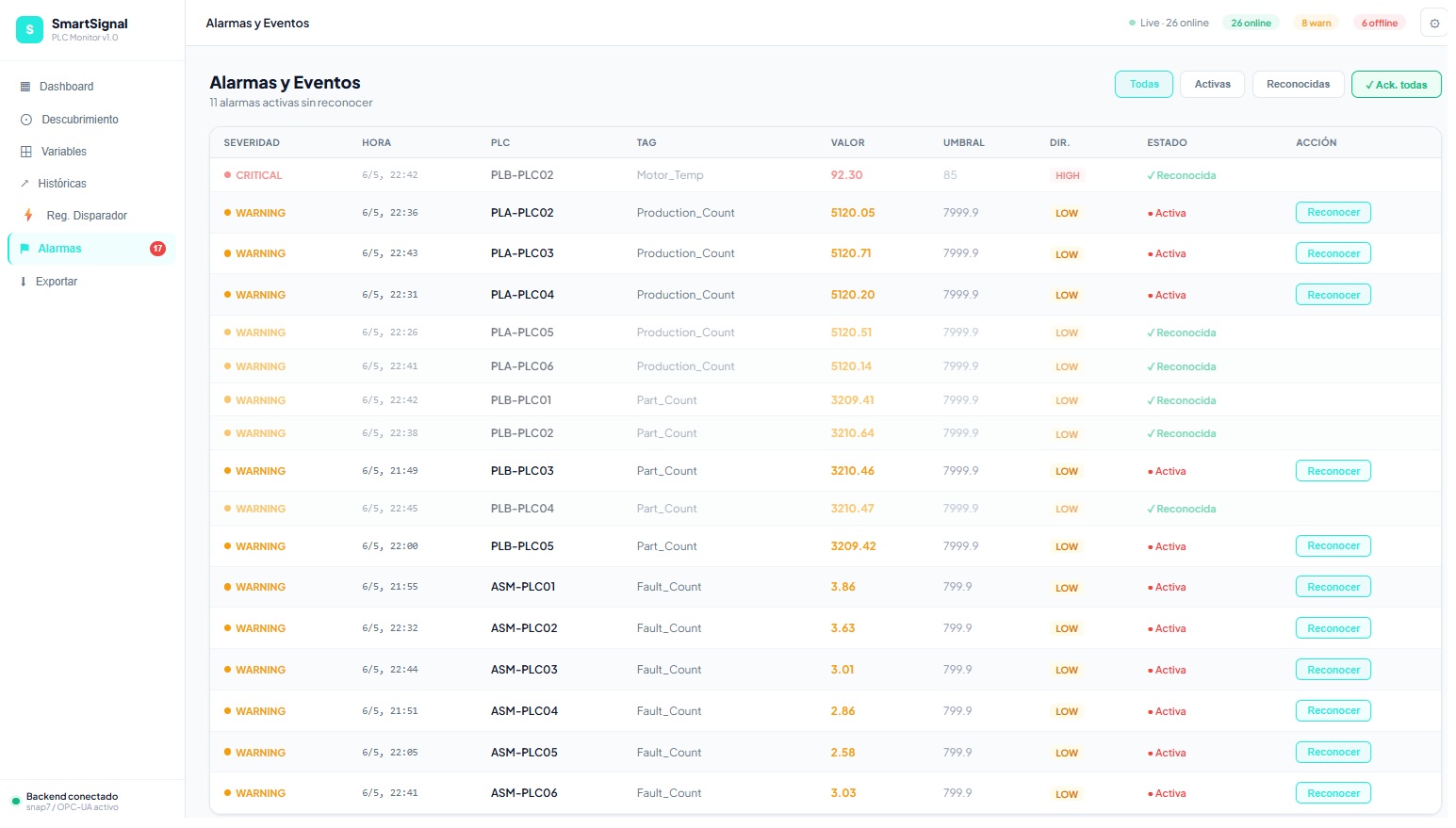Go to Descubrimiento page
Screen dimensions: 1456x828
tap(92, 120)
